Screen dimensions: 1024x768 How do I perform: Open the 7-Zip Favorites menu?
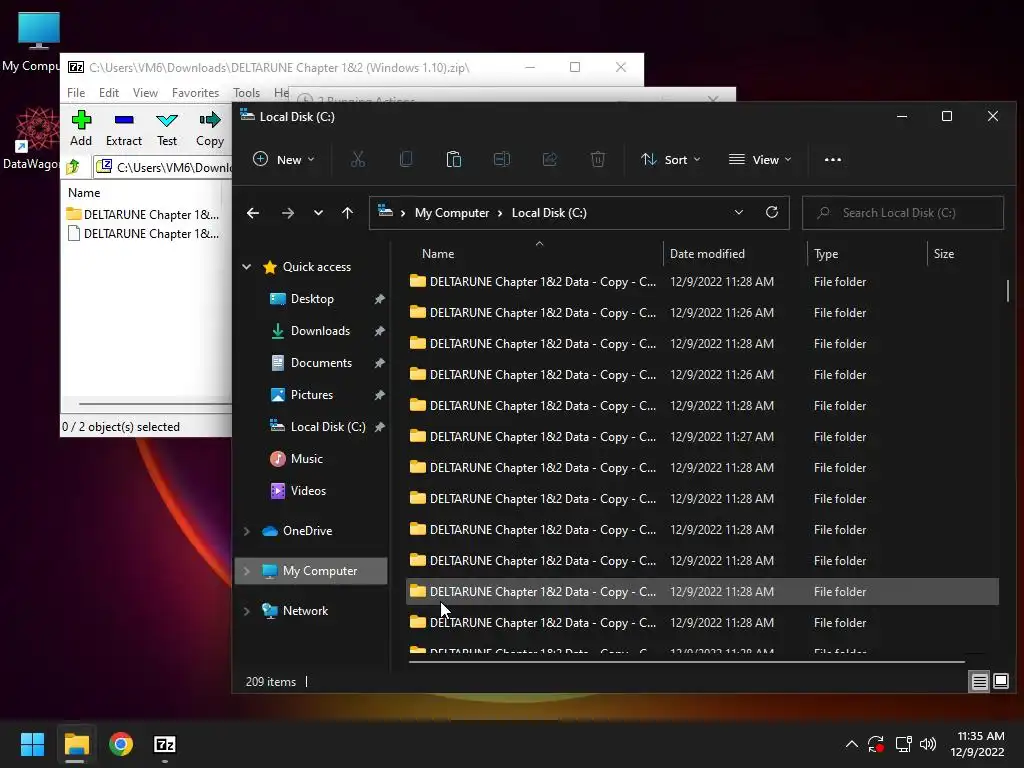coord(195,93)
